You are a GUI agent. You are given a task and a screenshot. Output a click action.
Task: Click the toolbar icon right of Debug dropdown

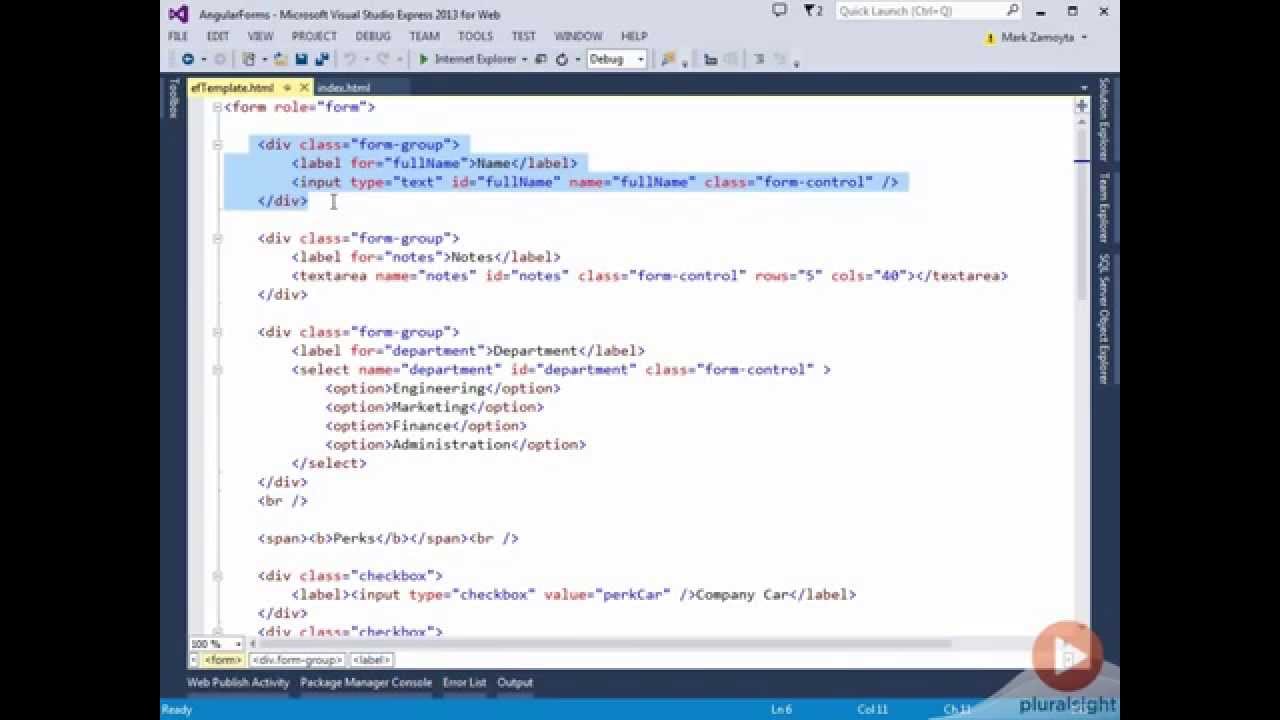[668, 59]
